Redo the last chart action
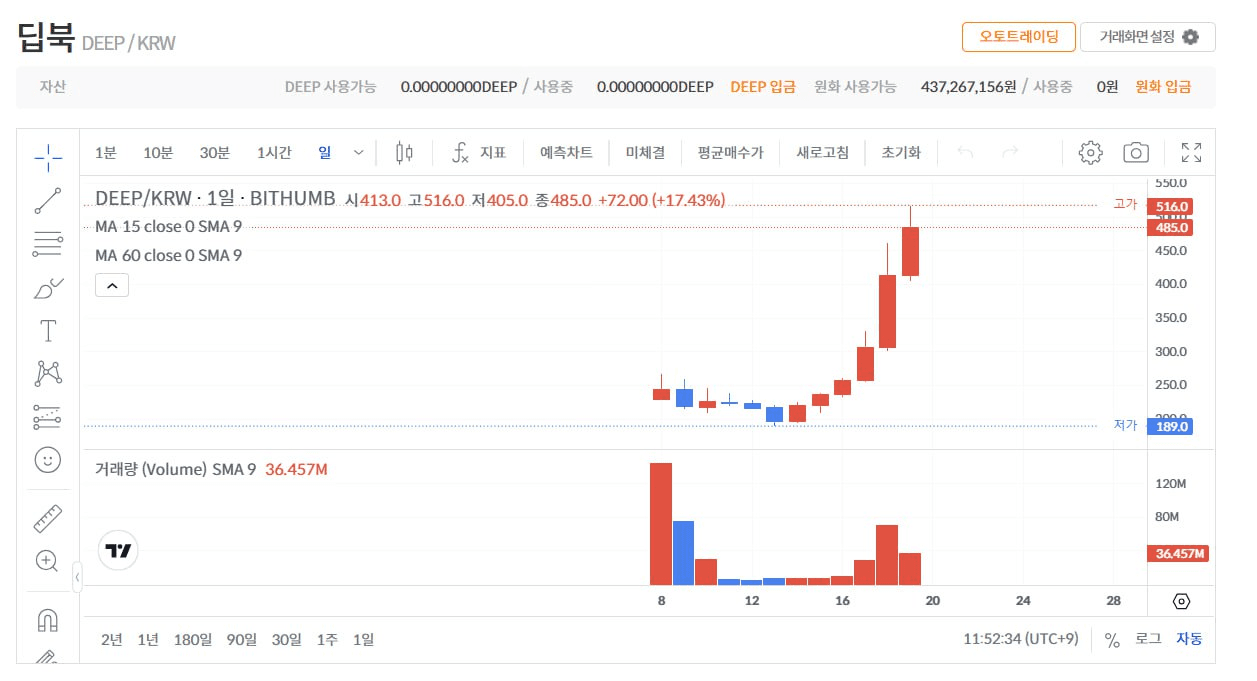Screen dimensions: 1257x681 pyautogui.click(x=1010, y=153)
